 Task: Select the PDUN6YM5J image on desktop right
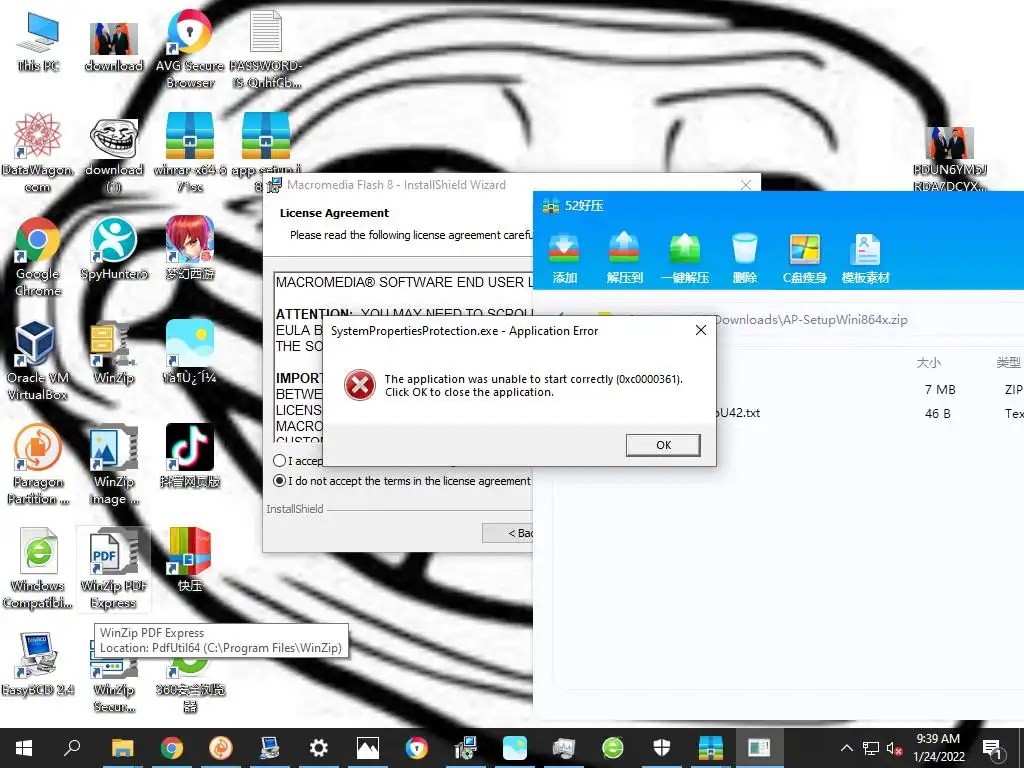(950, 159)
